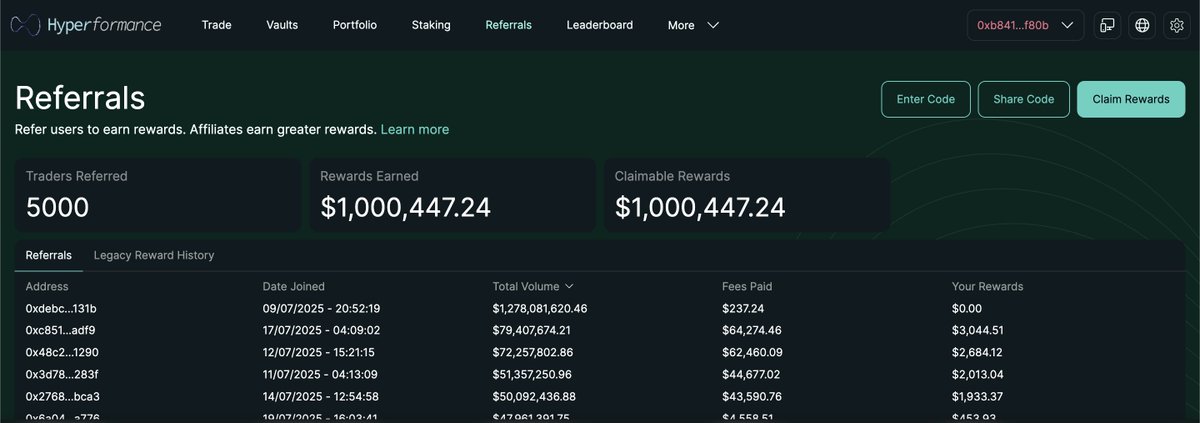Click the Your Rewards column header
Viewport: 1200px width, 423px height.
coord(987,286)
